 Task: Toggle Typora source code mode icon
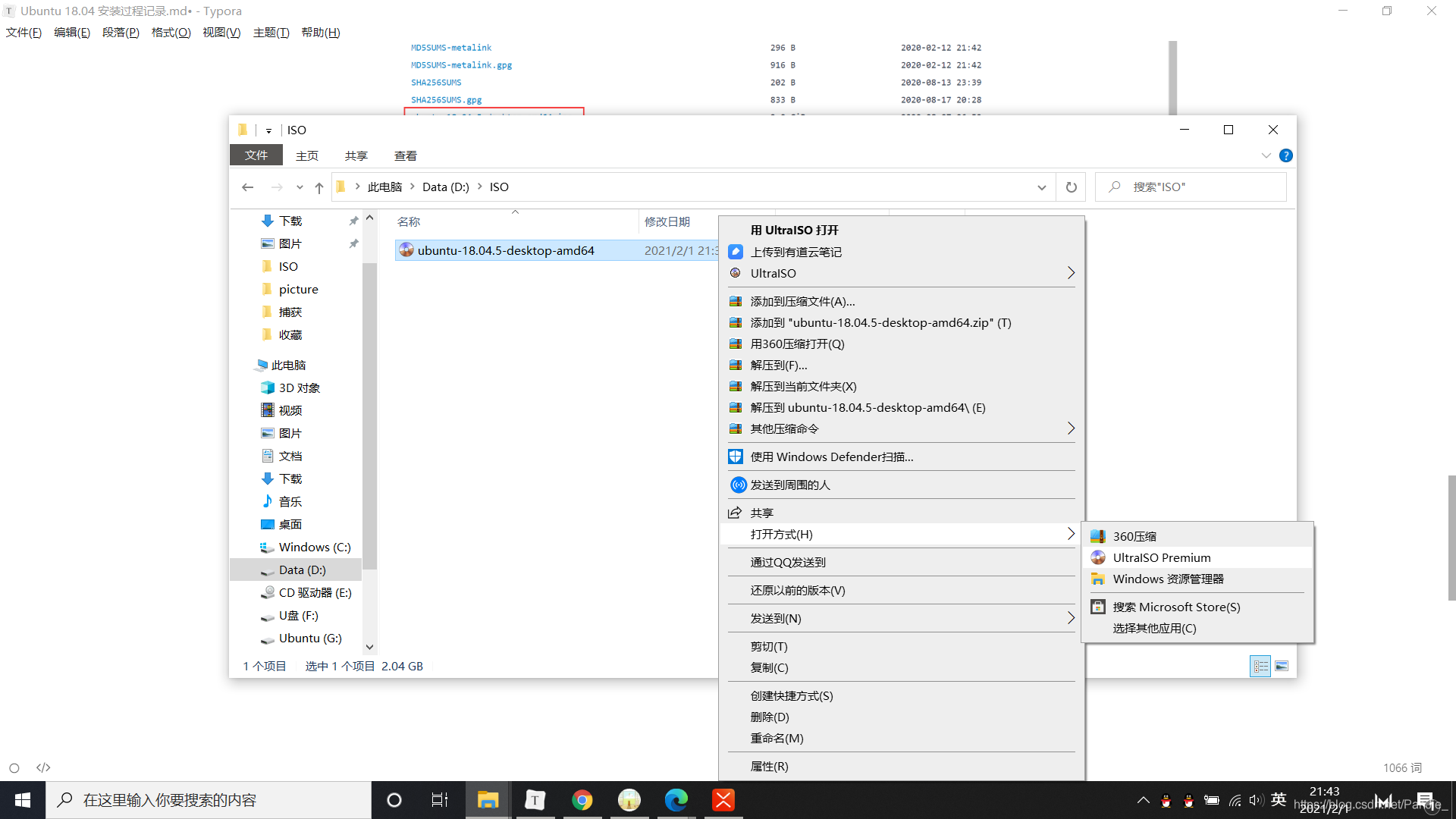tap(43, 767)
